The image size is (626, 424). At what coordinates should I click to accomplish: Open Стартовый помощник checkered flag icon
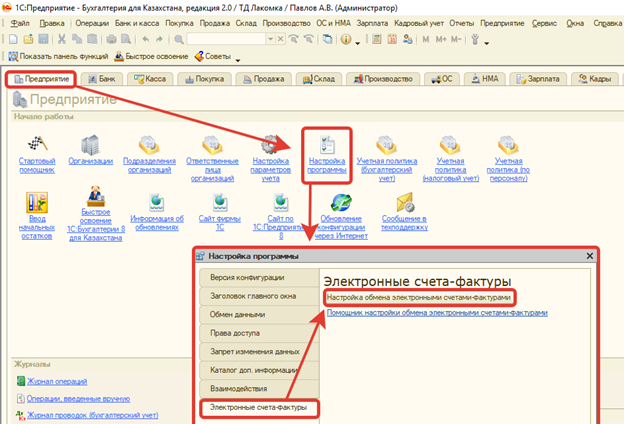click(x=37, y=145)
